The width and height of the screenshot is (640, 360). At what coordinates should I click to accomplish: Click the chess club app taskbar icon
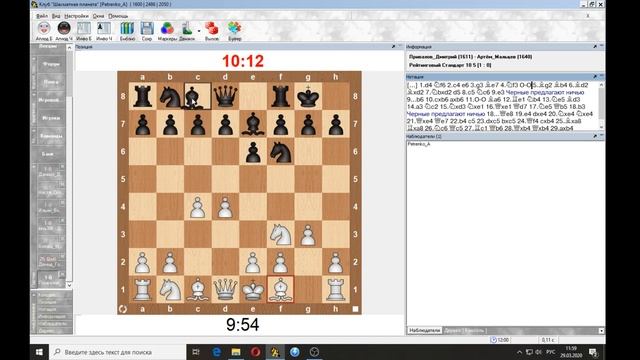point(275,352)
